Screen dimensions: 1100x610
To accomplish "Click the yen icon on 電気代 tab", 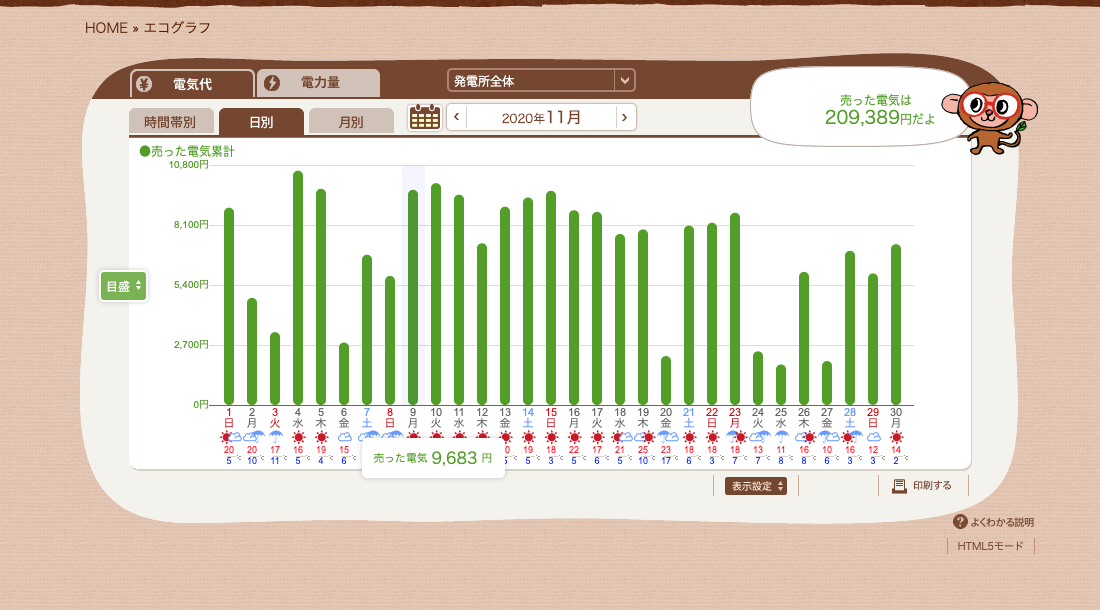I will pos(144,84).
